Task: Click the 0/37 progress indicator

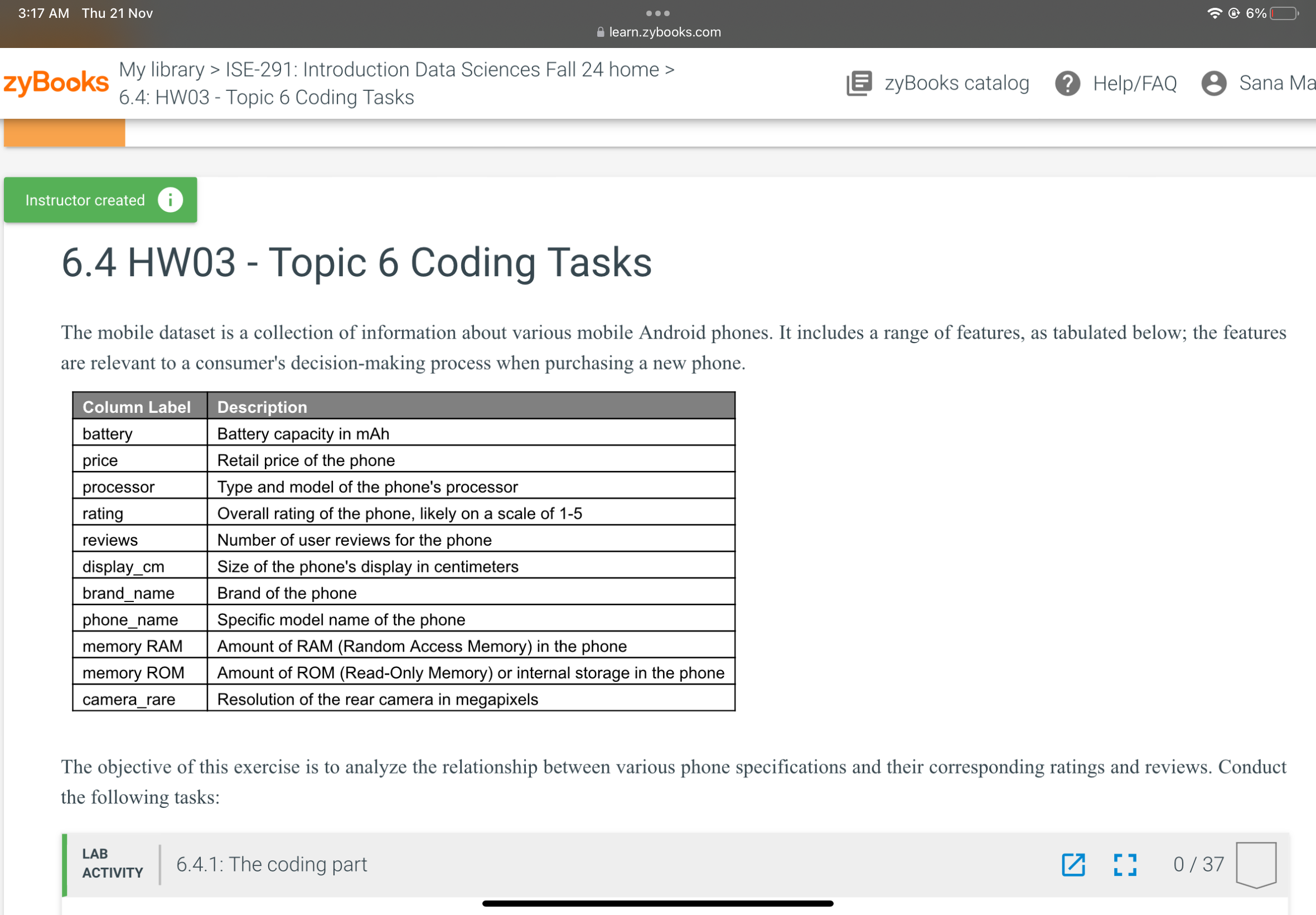Action: pyautogui.click(x=1198, y=864)
